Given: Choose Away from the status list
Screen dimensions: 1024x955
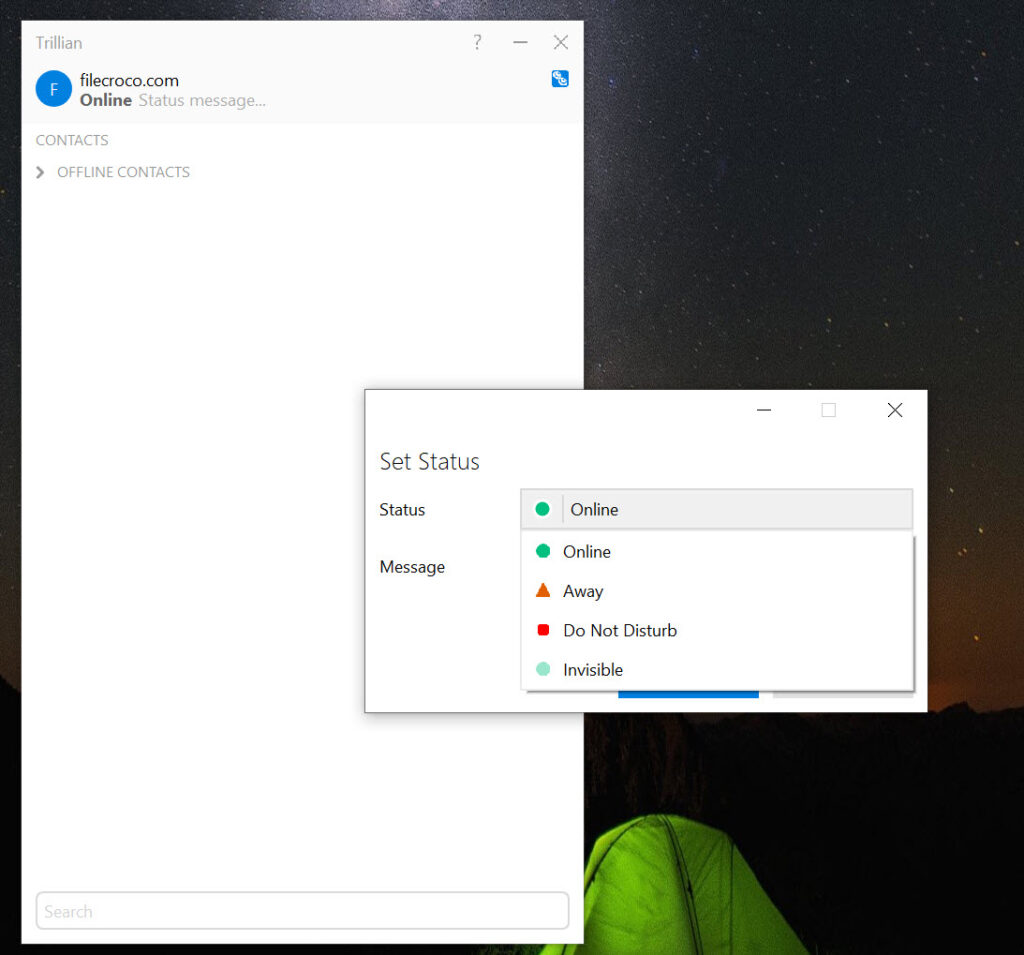Looking at the screenshot, I should coord(717,591).
